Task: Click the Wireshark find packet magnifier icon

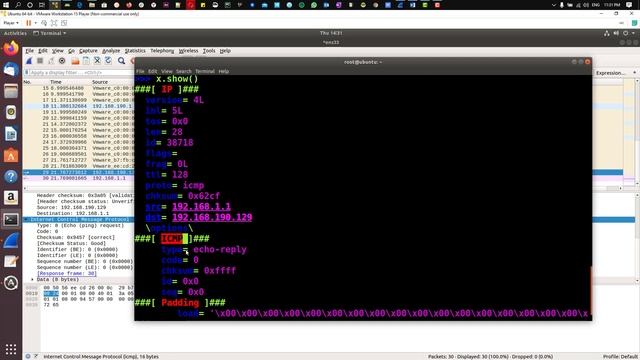Action: (121, 61)
